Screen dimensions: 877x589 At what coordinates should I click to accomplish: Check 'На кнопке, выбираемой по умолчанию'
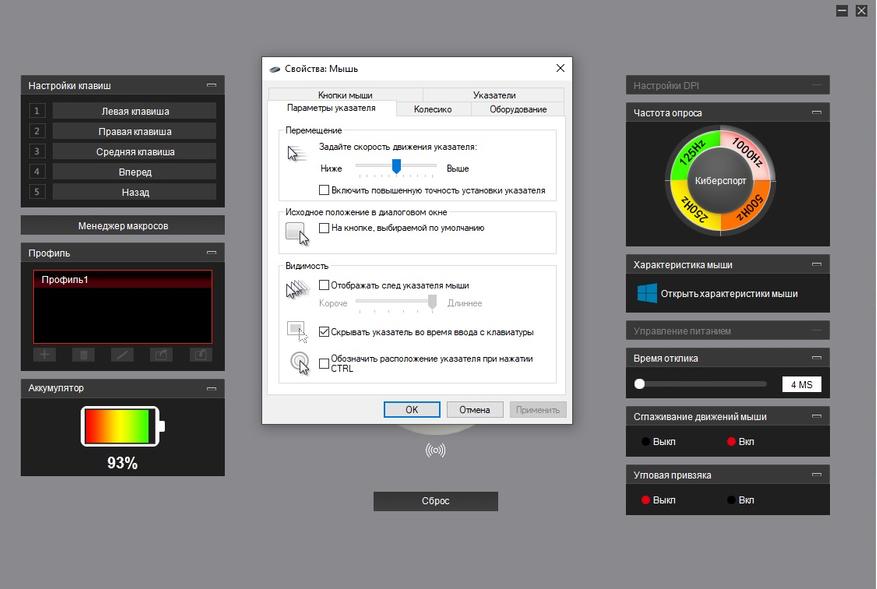[x=324, y=228]
